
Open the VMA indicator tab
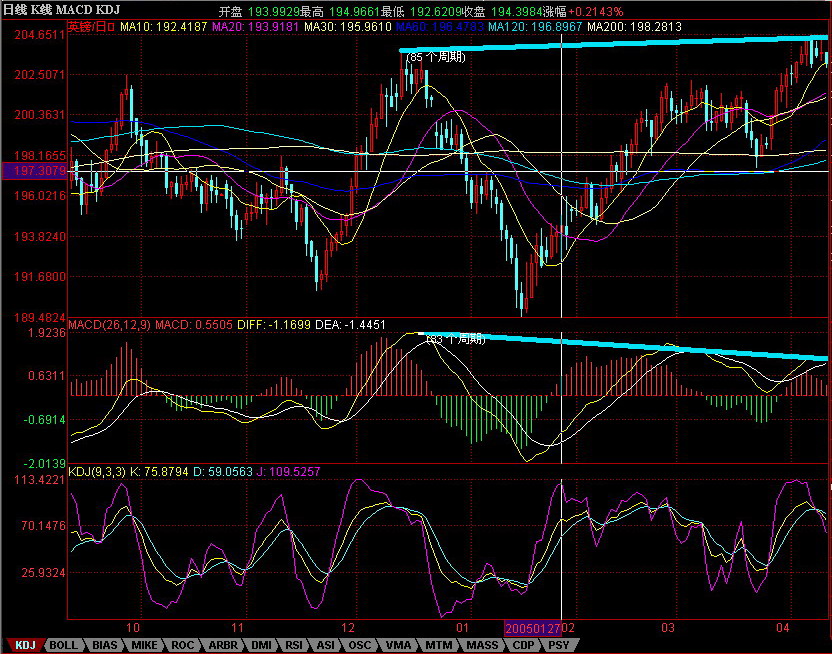click(x=398, y=645)
